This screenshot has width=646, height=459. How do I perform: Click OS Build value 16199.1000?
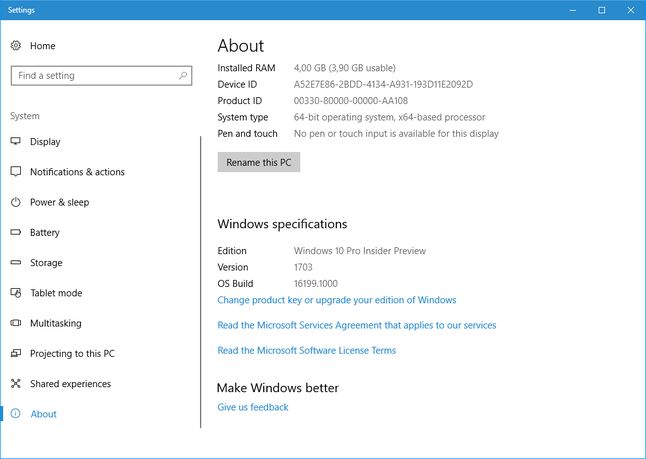(316, 283)
